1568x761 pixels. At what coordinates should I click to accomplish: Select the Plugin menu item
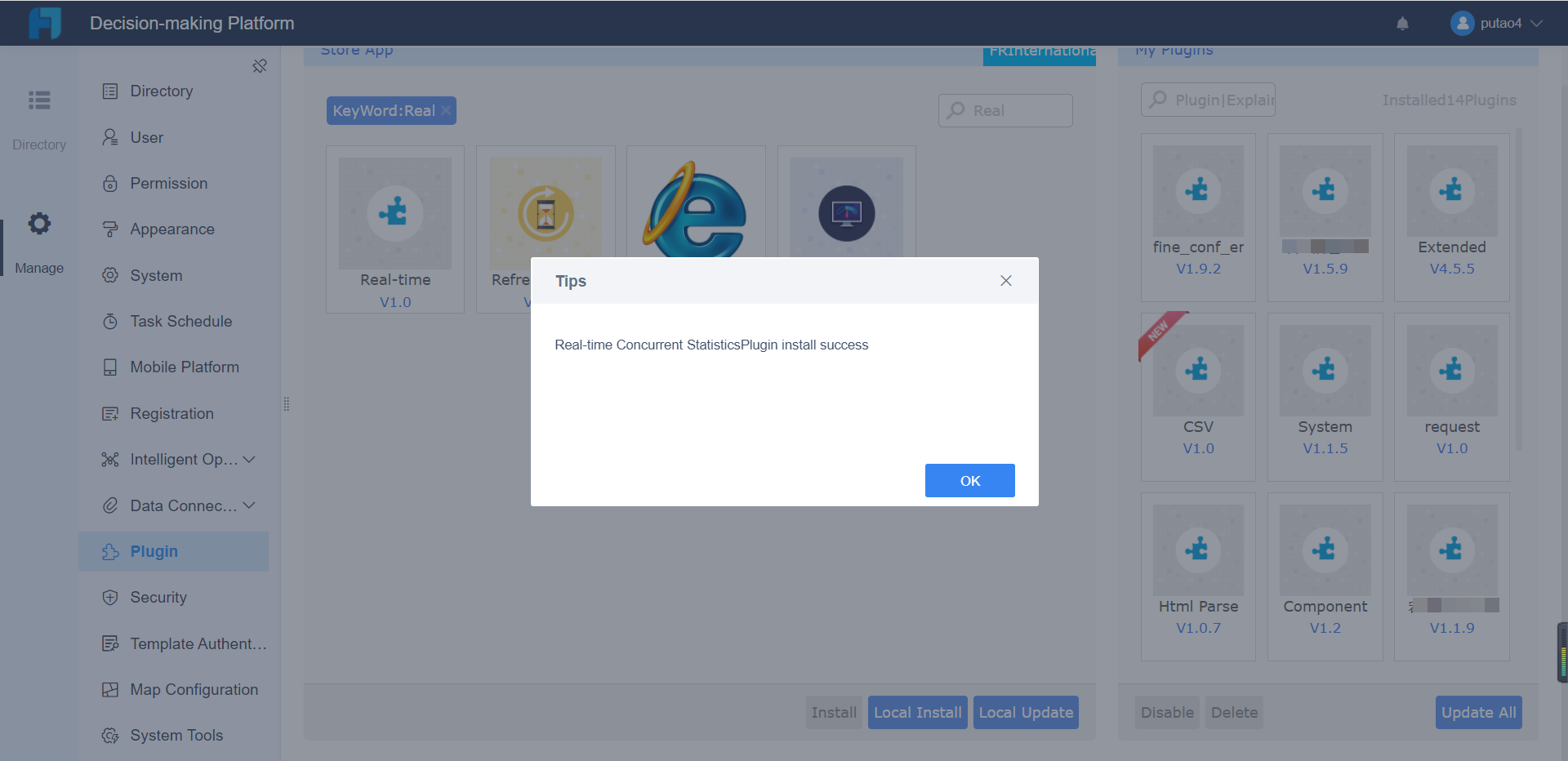coord(173,551)
